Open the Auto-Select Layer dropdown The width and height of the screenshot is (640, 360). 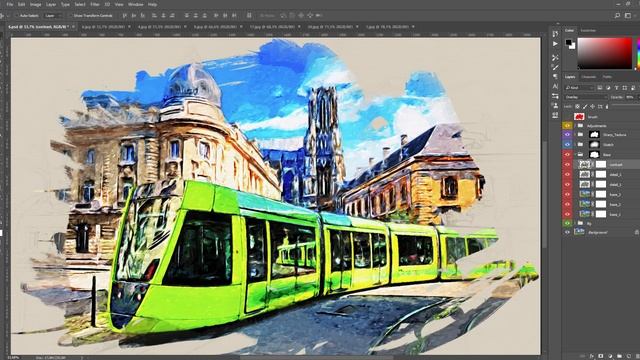point(53,16)
